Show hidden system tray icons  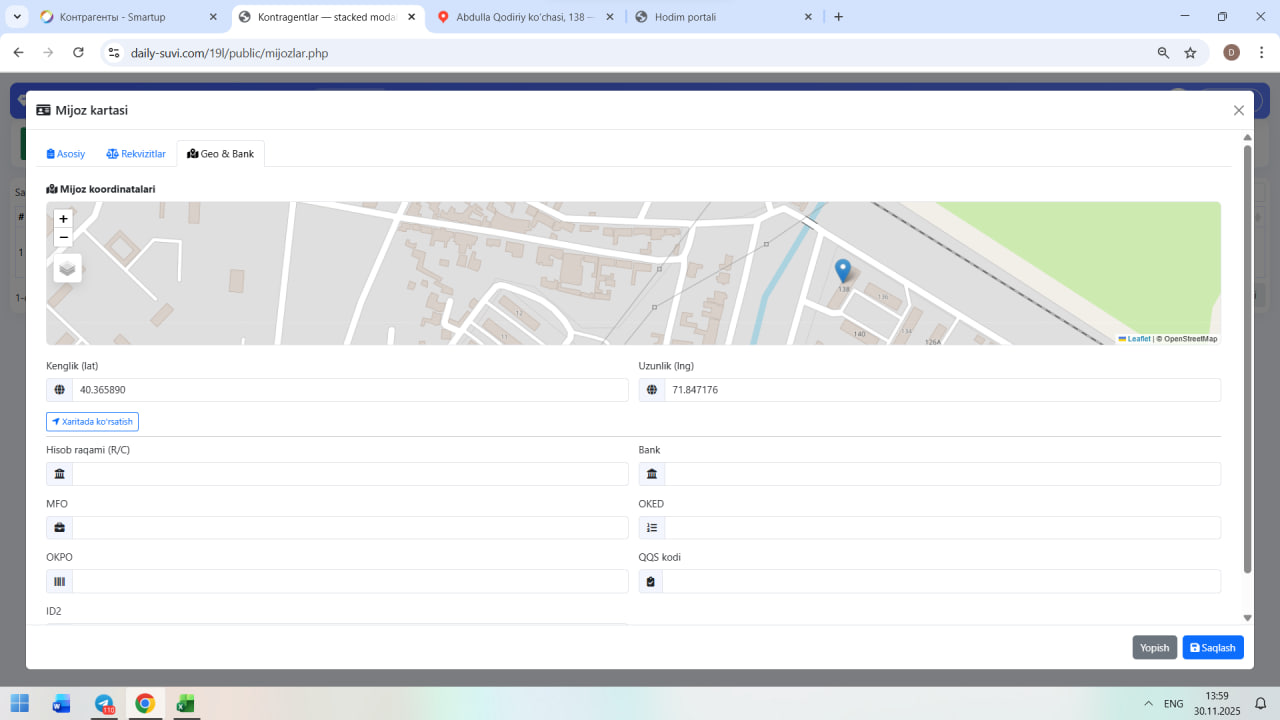point(1148,704)
